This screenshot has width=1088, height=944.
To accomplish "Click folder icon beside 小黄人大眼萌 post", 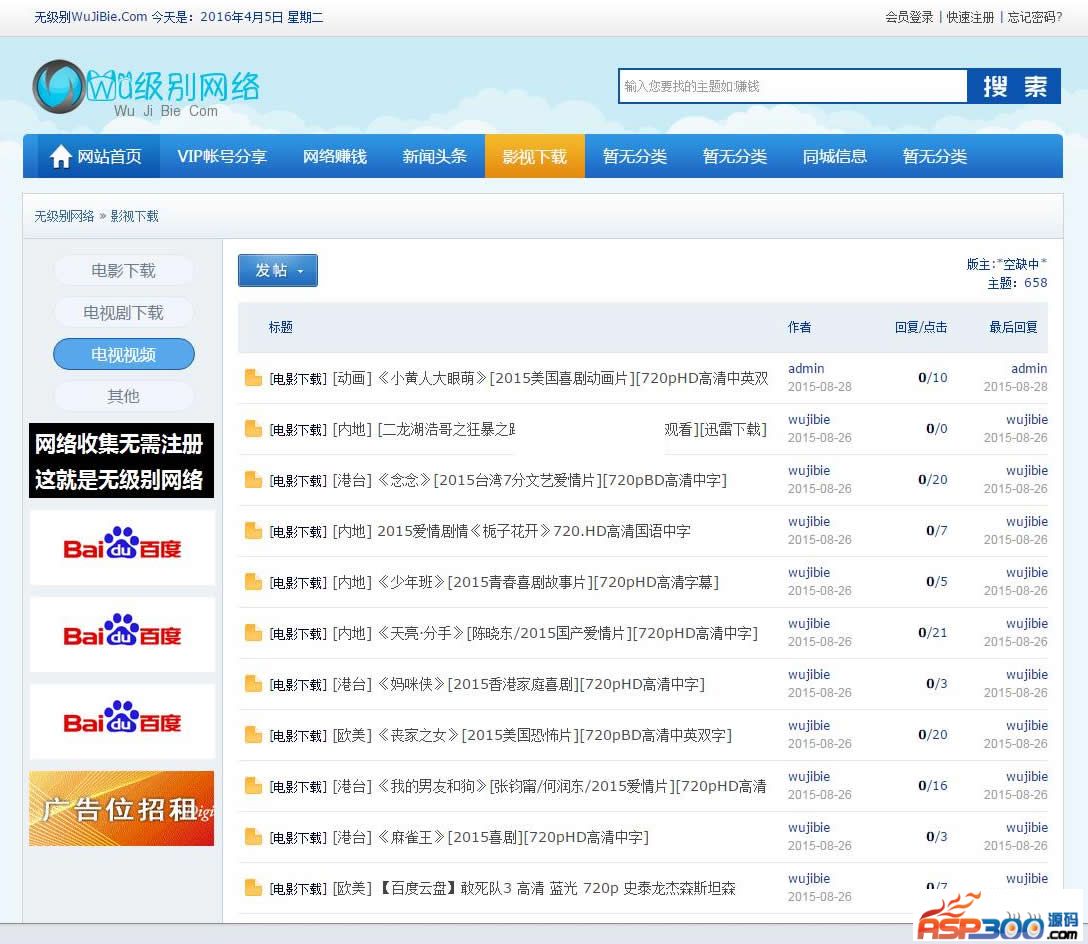I will coord(253,378).
